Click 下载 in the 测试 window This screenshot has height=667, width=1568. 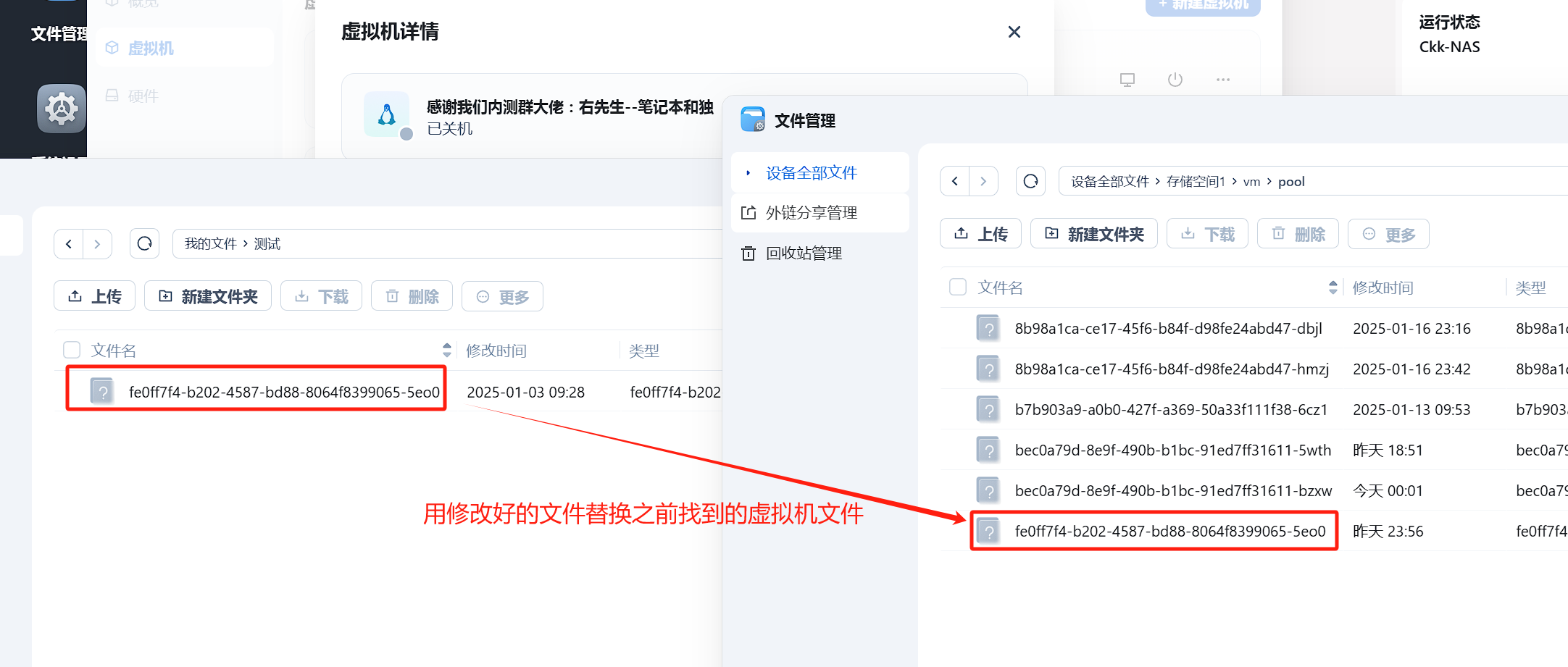[x=321, y=296]
